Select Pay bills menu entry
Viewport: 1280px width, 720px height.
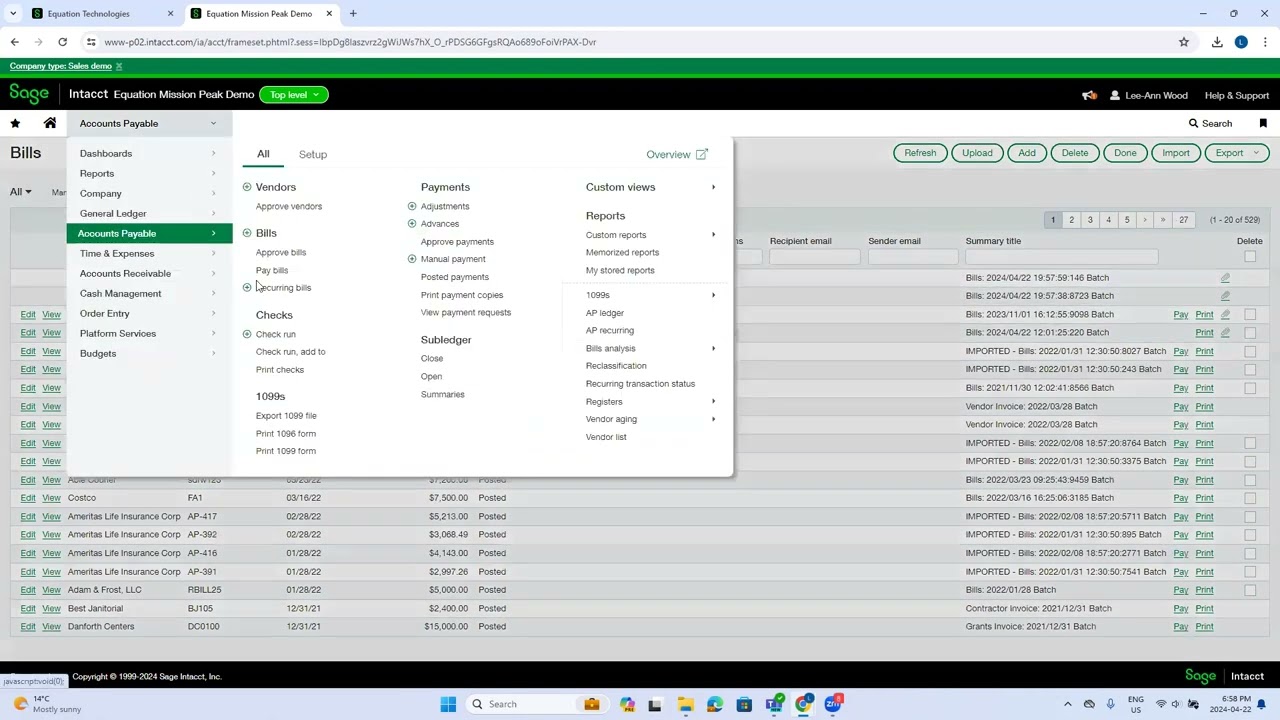(272, 270)
